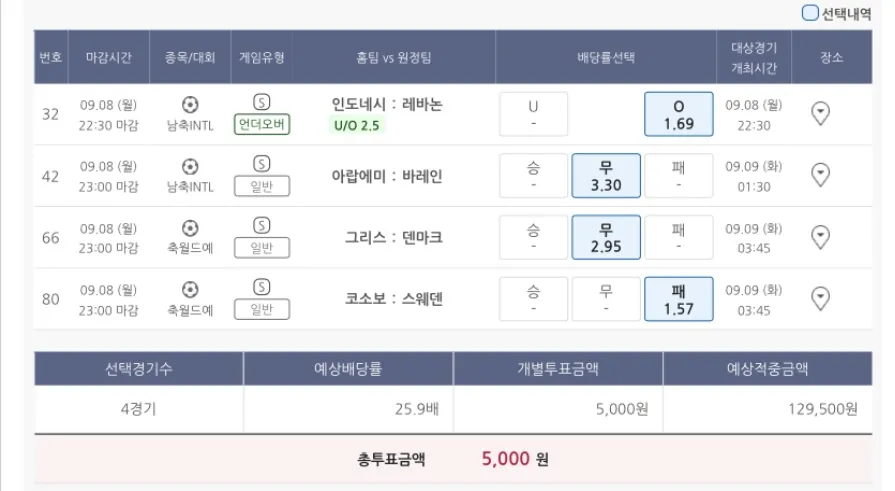Select 승 for 아랍에미 vs 바레인
The height and width of the screenshot is (491, 895).
533,176
